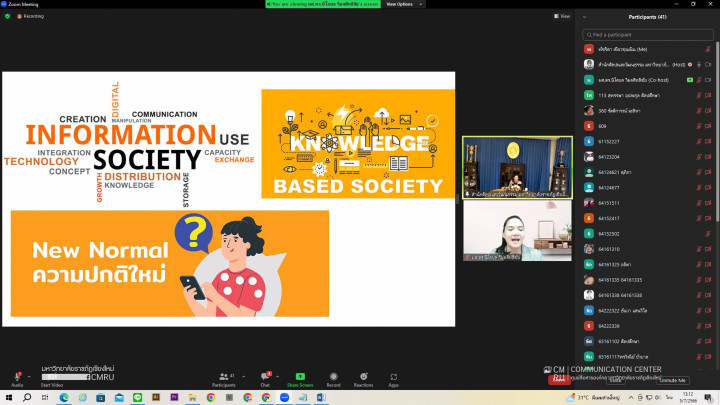Click the green 'You are viewing' screen share banner
720x405 pixels.
[323, 4]
